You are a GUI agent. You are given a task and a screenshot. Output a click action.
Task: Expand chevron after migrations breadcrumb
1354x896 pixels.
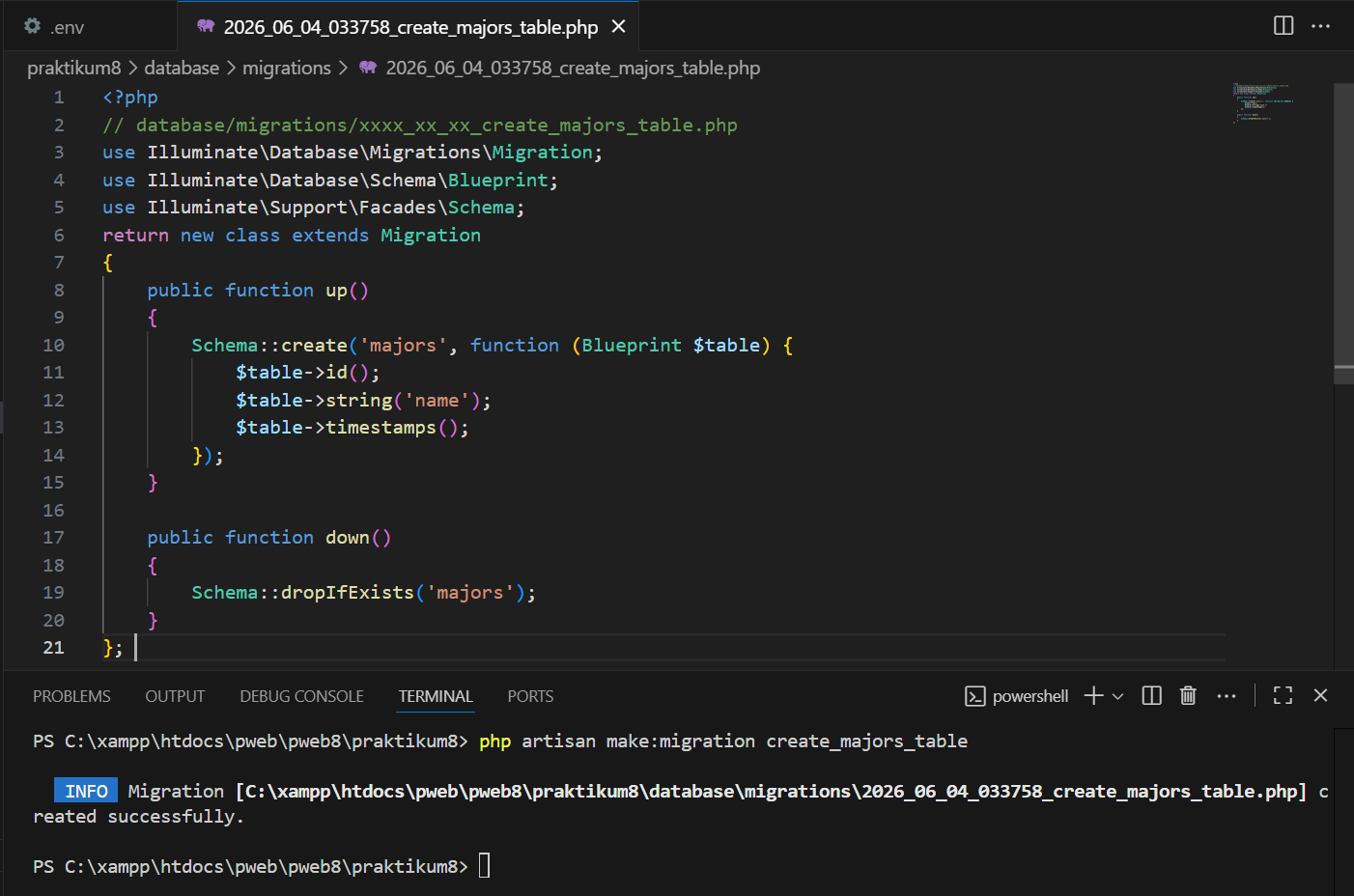(x=343, y=68)
